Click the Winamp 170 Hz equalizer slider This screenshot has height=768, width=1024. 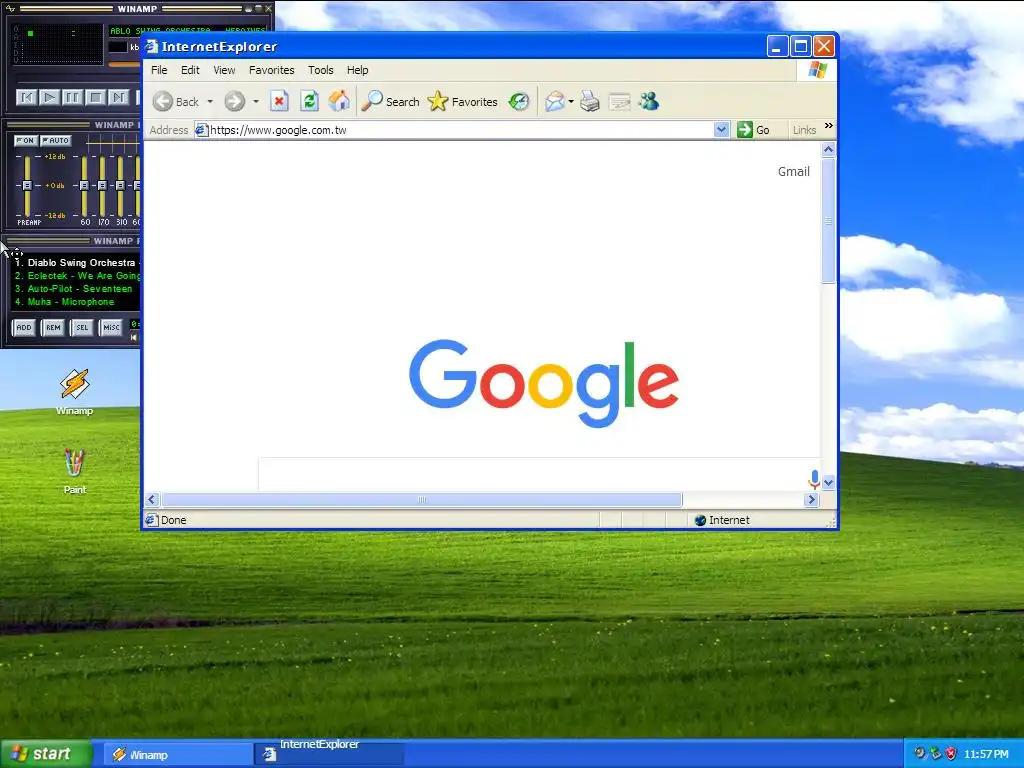point(103,185)
